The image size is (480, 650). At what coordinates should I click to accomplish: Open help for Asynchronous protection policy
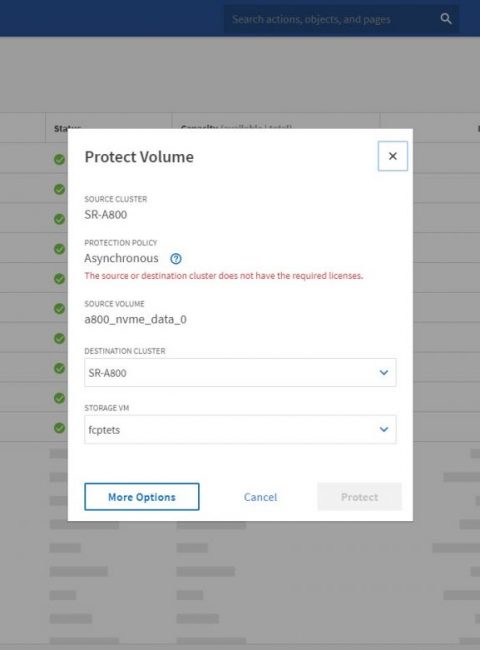coord(176,259)
